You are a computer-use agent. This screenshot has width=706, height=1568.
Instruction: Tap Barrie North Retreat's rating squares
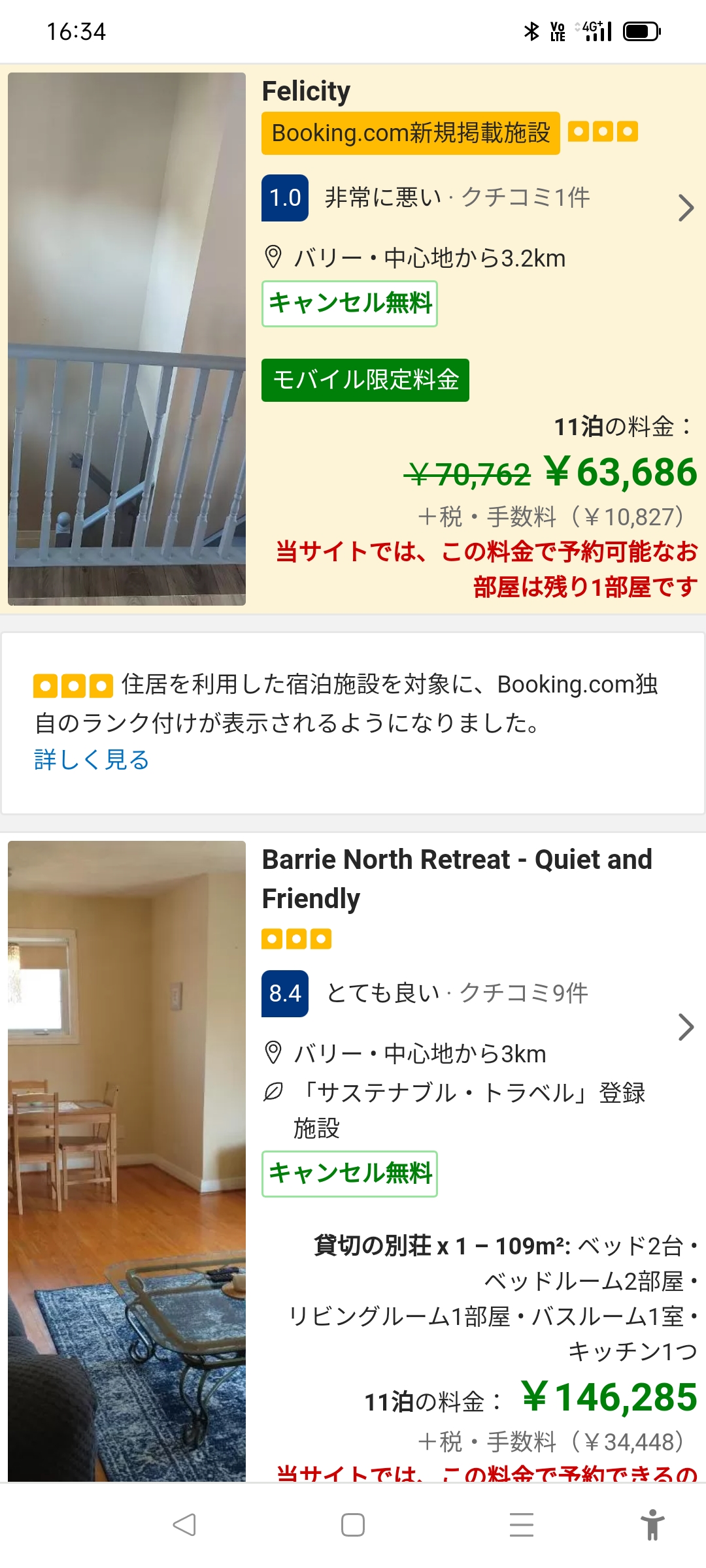coord(296,939)
